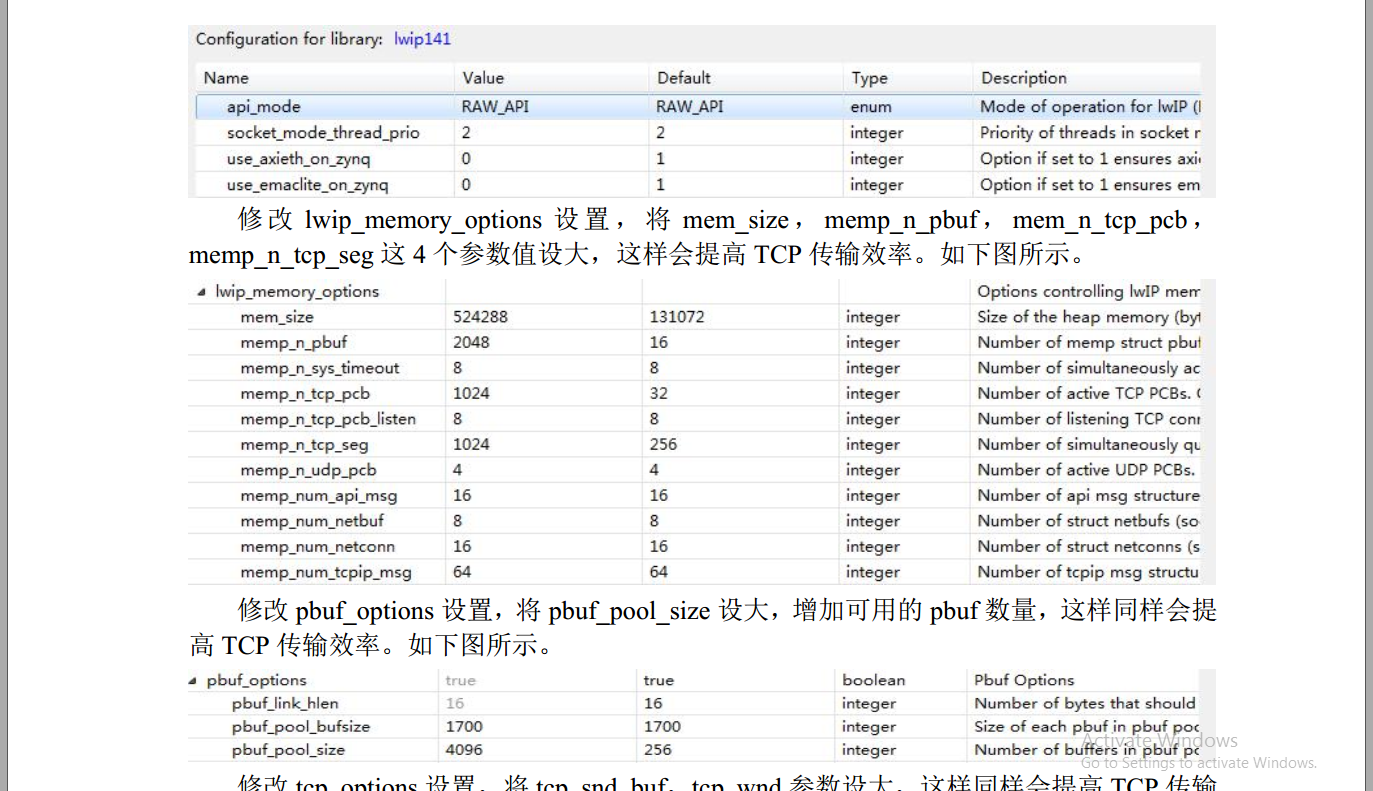Select the memp_num_tcpip_msg row
1373x791 pixels.
tap(326, 573)
